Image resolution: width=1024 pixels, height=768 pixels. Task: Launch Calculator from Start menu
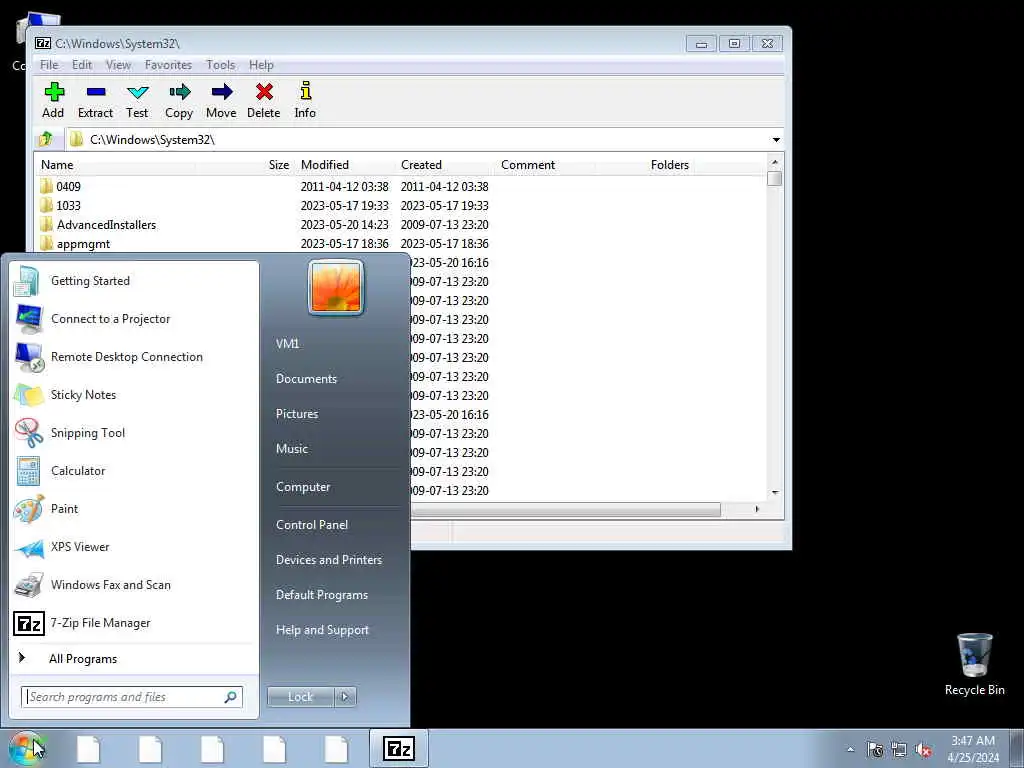coord(134,471)
